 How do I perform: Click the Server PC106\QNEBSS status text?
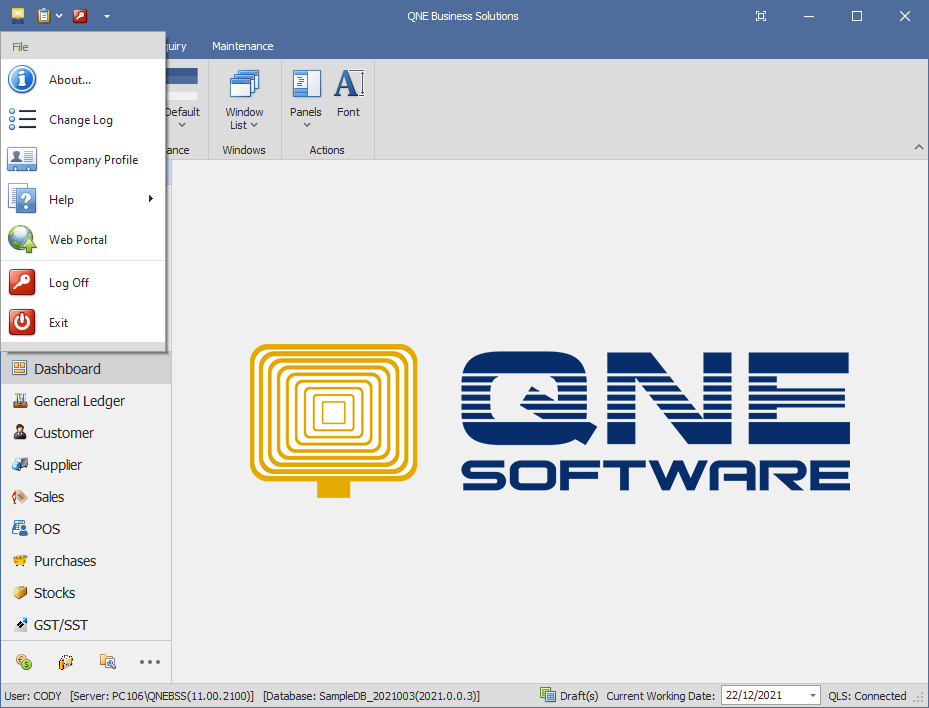[x=162, y=696]
